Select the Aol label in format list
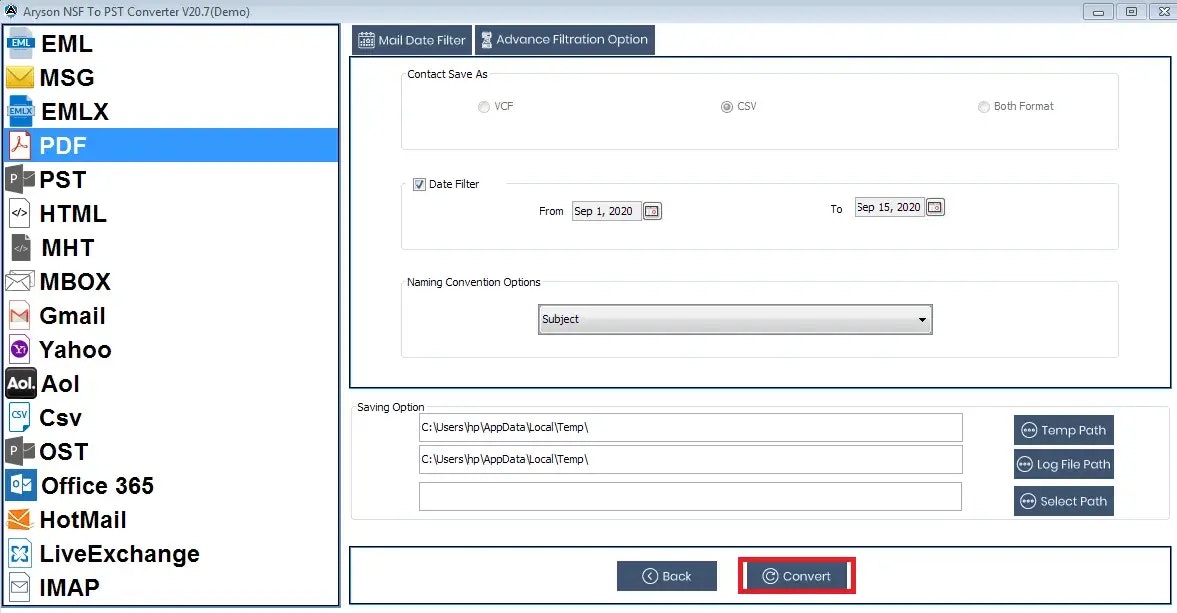The width and height of the screenshot is (1177, 613). [60, 384]
